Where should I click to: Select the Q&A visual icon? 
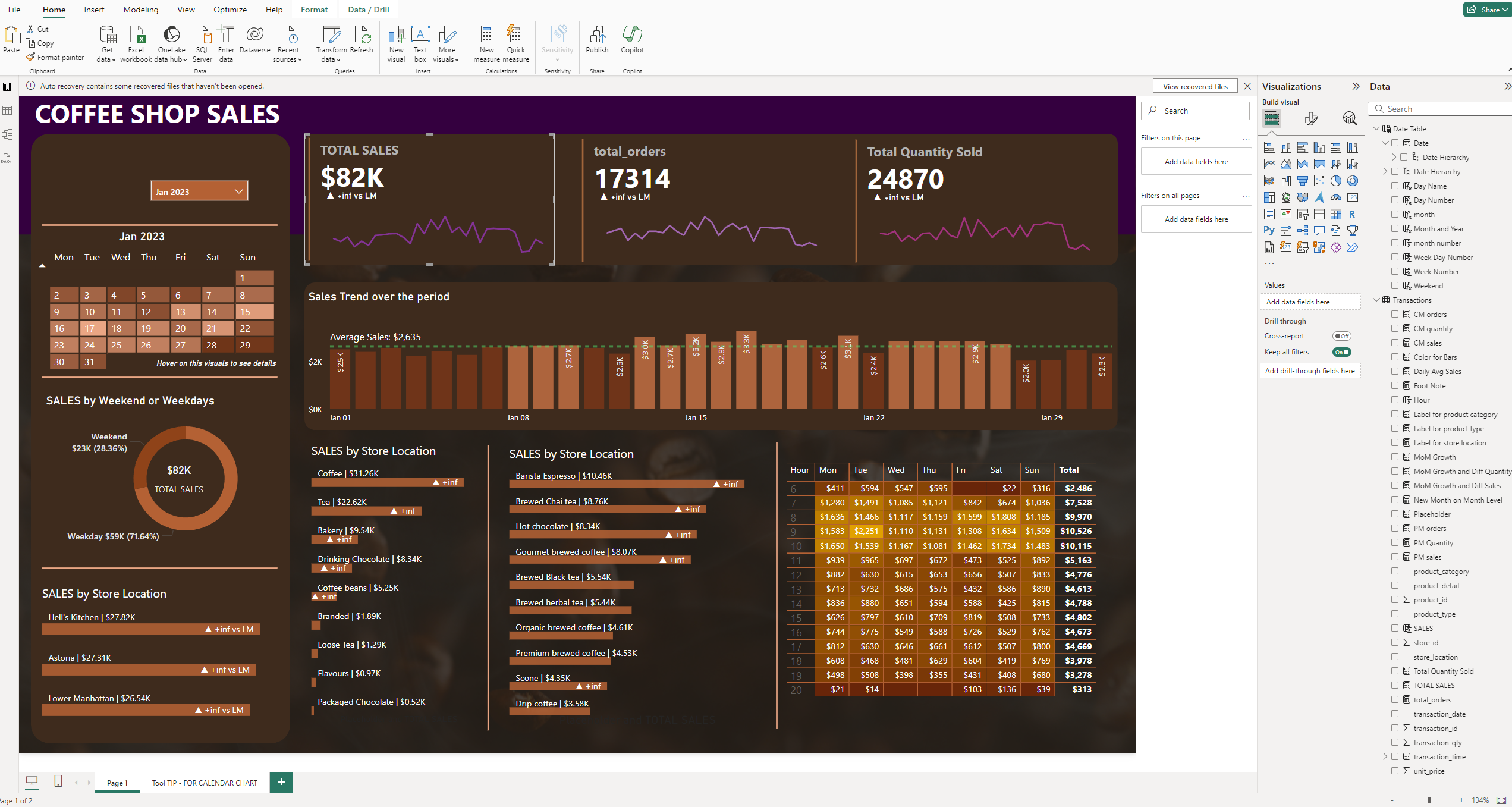pyautogui.click(x=1319, y=231)
